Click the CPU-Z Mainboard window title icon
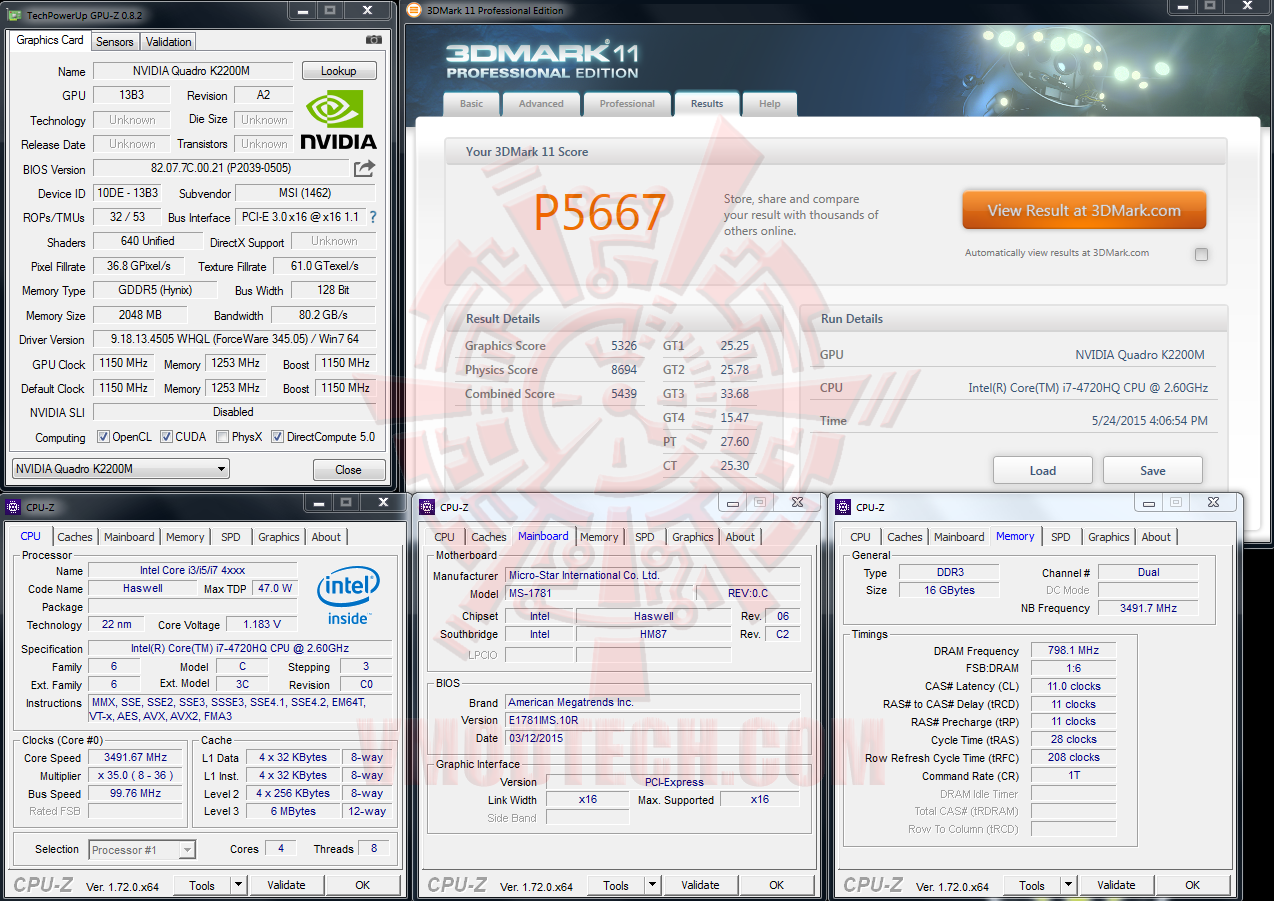 pyautogui.click(x=427, y=507)
